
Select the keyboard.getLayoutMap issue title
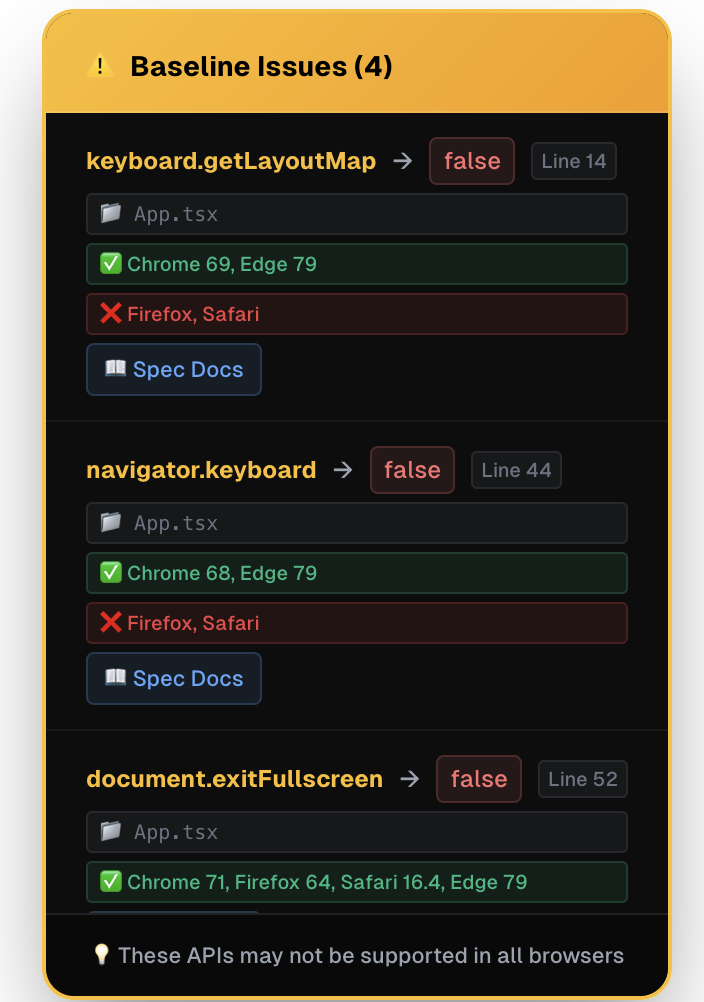[x=231, y=161]
